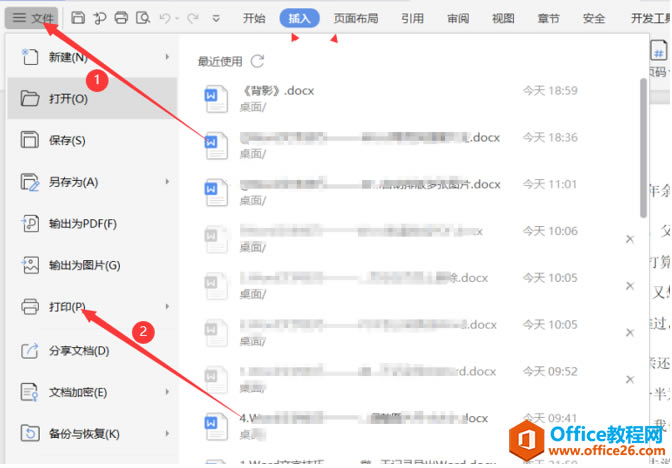Click the save icon in quick toolbar
The image size is (672, 468).
coord(78,18)
